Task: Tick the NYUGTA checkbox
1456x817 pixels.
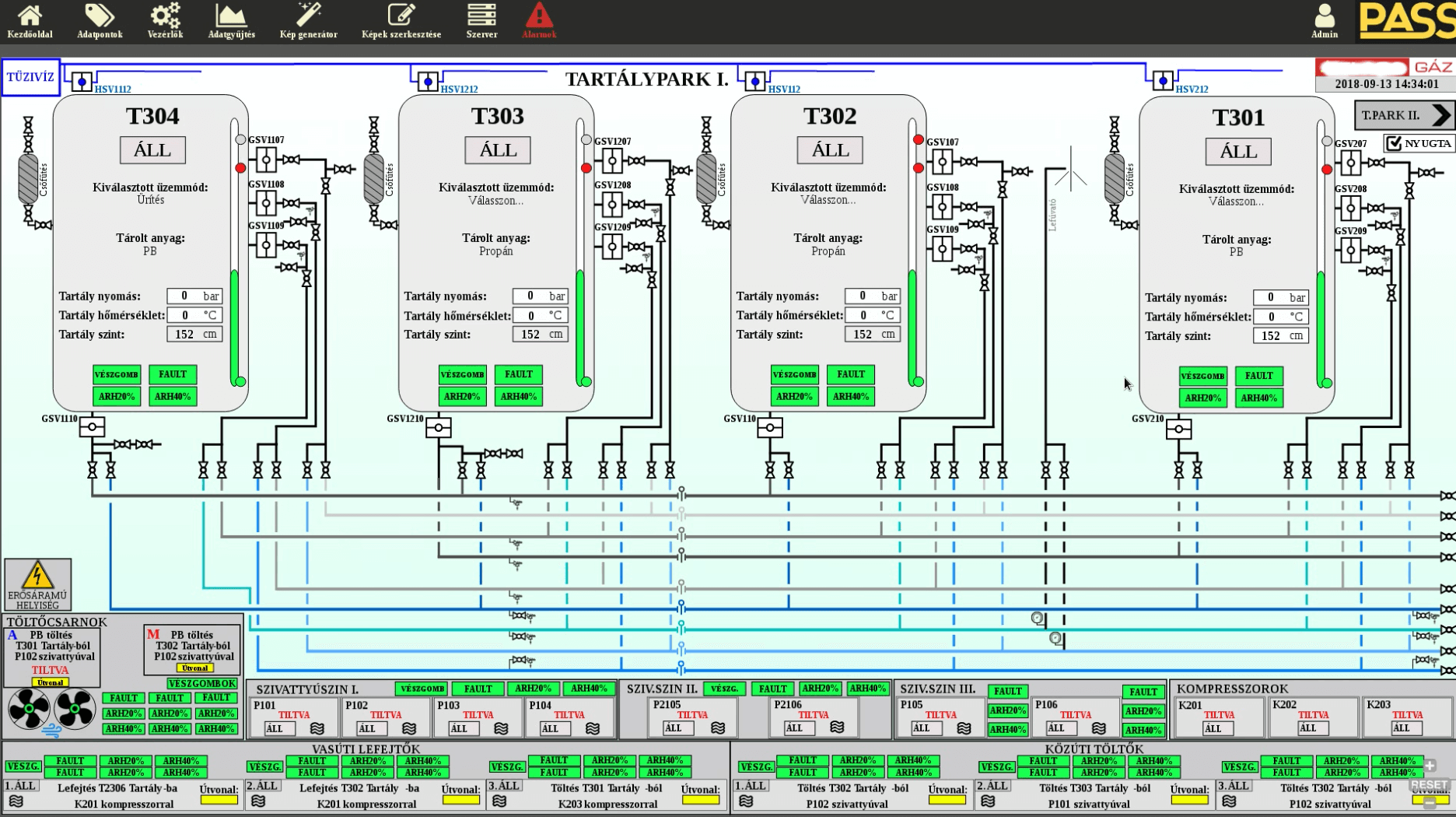Action: [x=1395, y=143]
